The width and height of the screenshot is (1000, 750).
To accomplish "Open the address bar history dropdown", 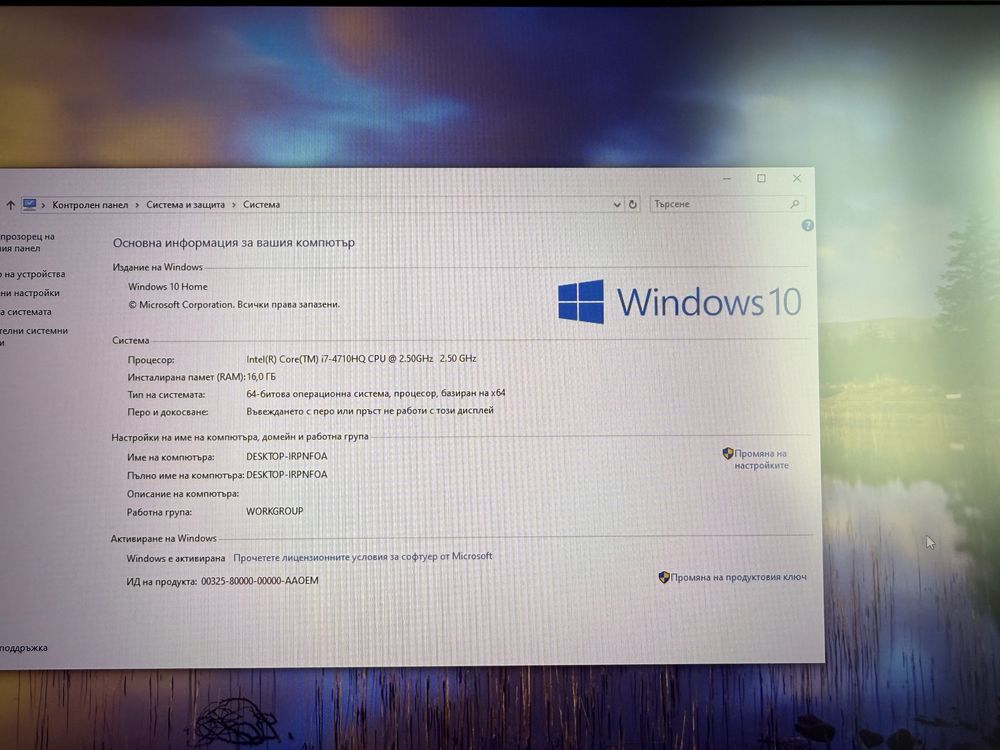I will click(617, 205).
